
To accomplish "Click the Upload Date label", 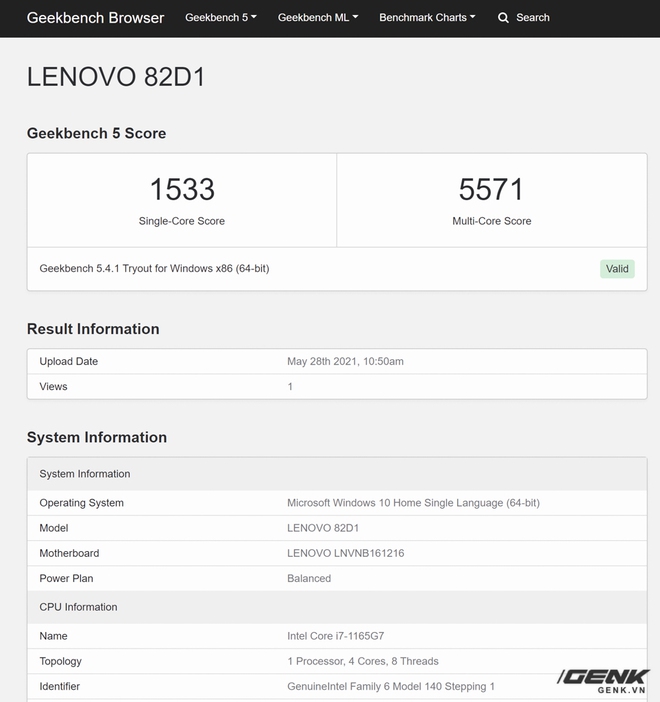I will click(x=69, y=361).
